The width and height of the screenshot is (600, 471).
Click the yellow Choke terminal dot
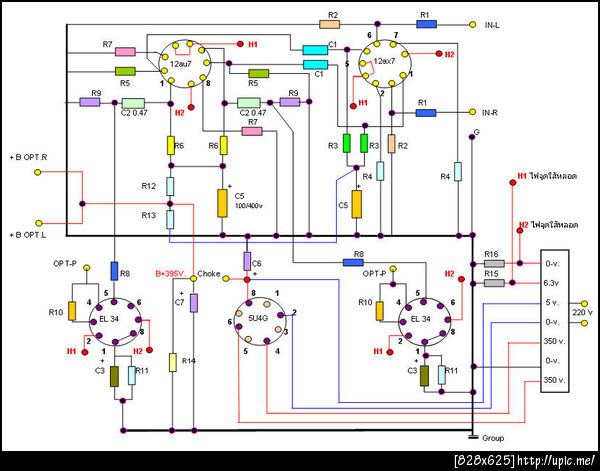click(x=226, y=279)
